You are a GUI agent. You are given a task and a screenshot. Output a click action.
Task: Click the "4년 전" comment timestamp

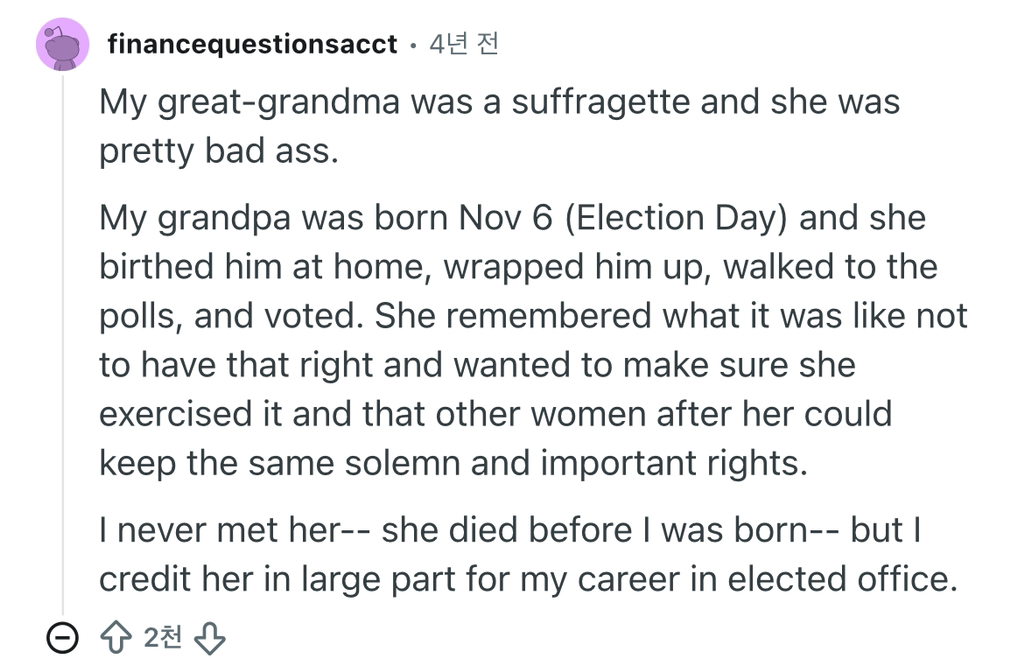point(462,45)
